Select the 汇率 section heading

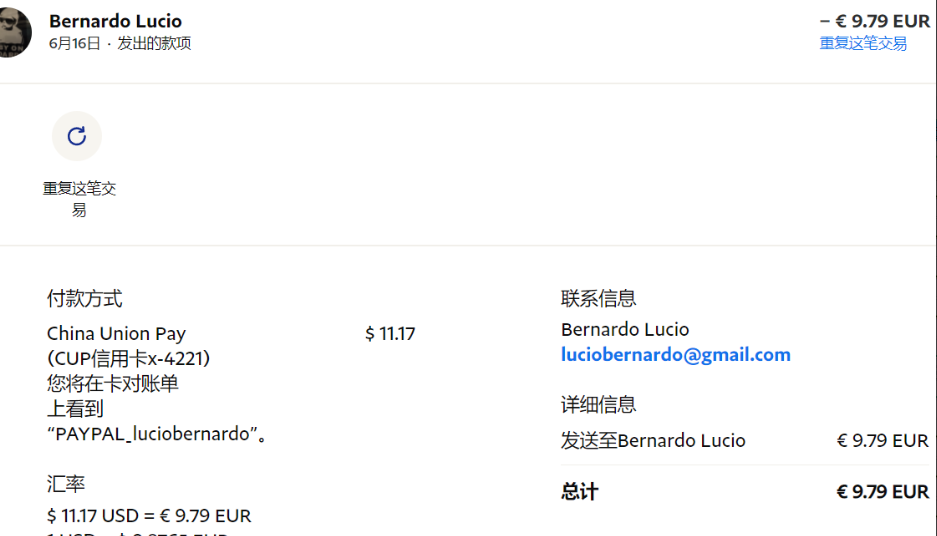[x=66, y=484]
